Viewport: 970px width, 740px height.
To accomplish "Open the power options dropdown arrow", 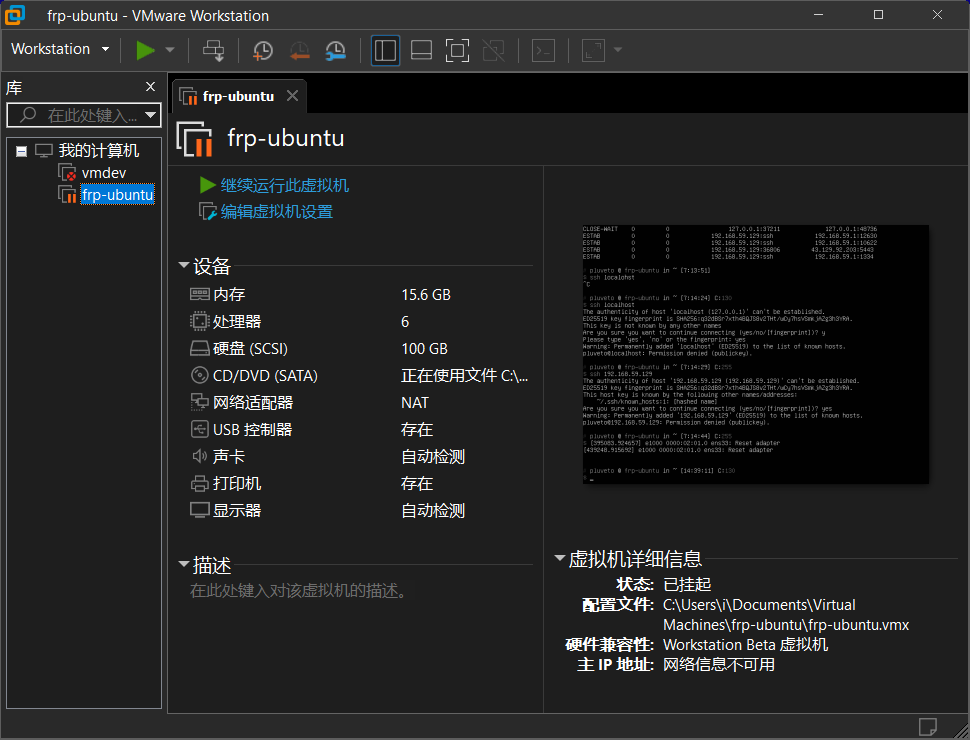I will pos(170,50).
